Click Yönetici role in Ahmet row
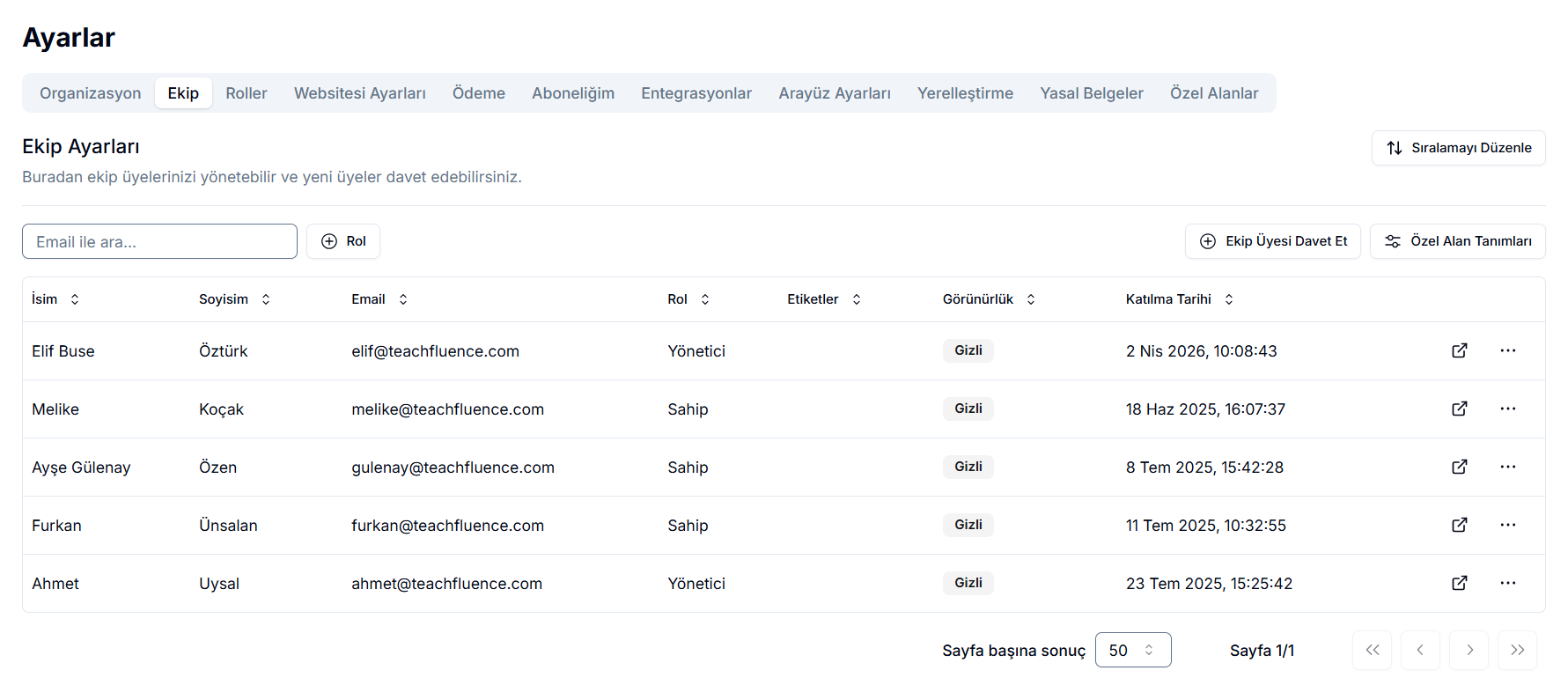Image resolution: width=1568 pixels, height=685 pixels. 696,584
